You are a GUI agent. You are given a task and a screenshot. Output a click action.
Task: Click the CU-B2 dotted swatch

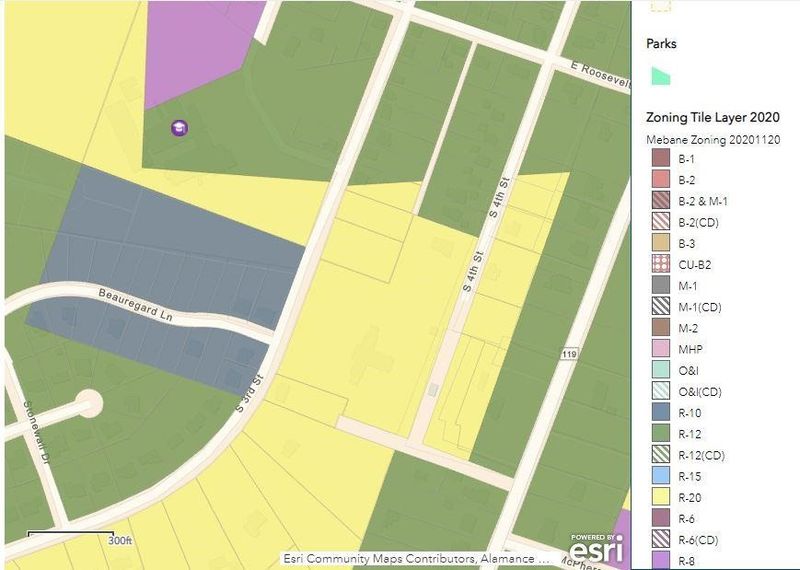(661, 264)
